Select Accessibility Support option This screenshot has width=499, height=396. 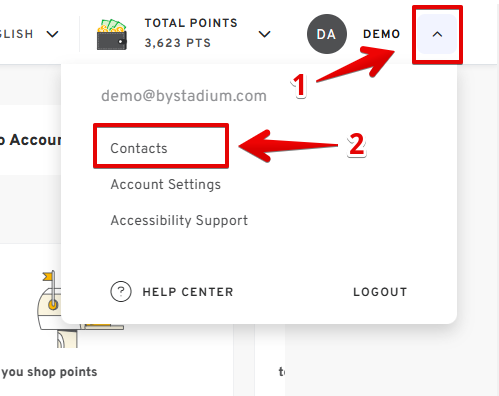[179, 220]
